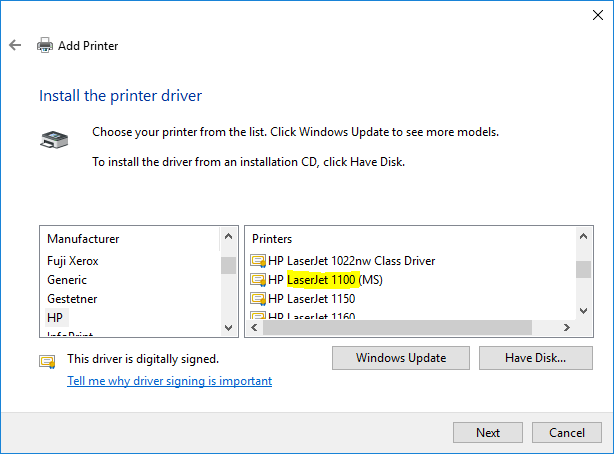Click Printers list vertical scrollbar thumb

[583, 270]
